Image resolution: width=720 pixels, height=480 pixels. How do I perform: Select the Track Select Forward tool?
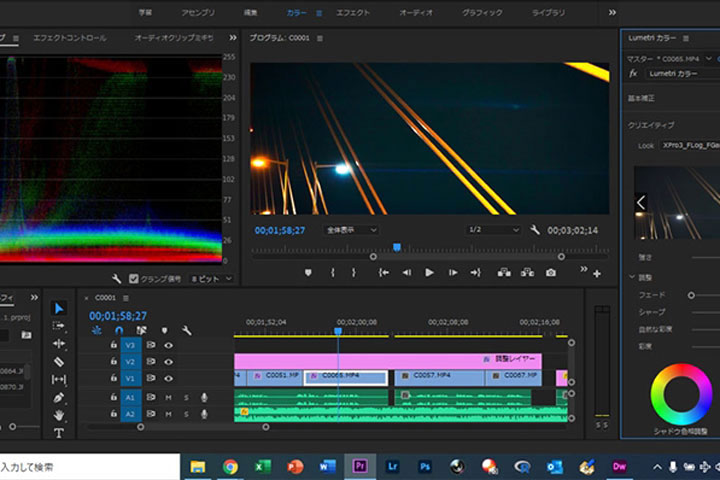point(58,326)
